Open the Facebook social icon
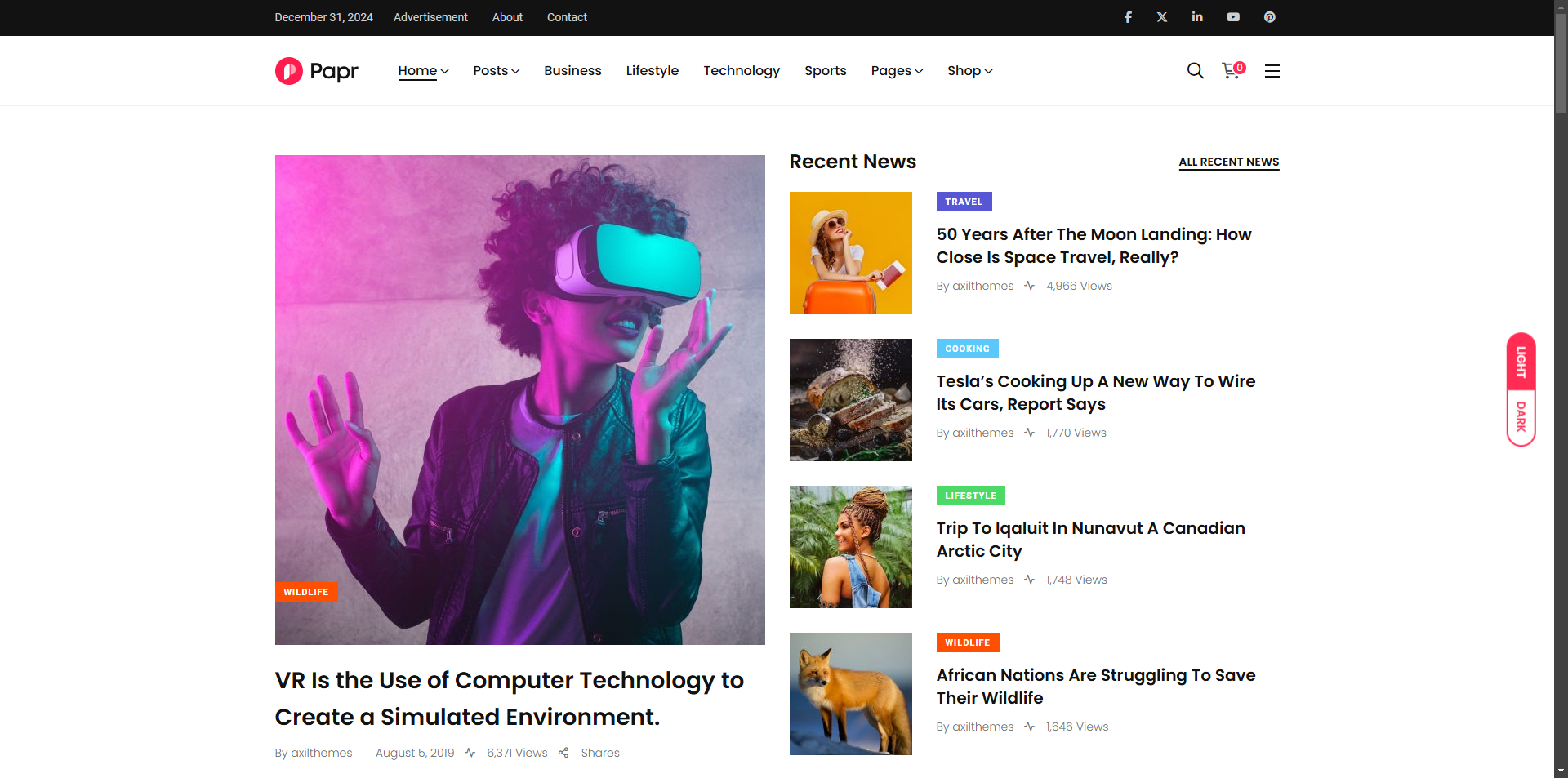 tap(1128, 17)
